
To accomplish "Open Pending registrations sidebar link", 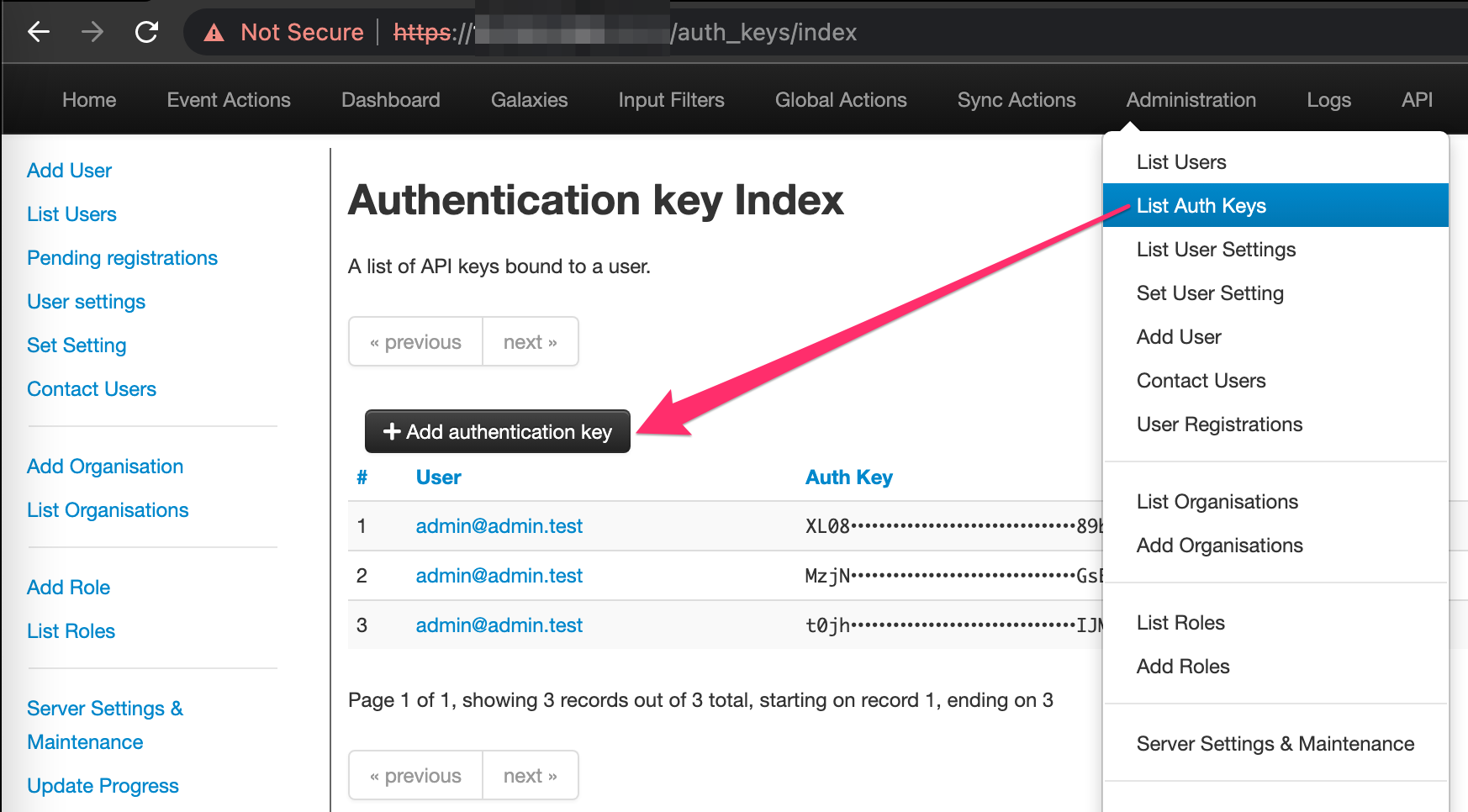I will pyautogui.click(x=122, y=258).
